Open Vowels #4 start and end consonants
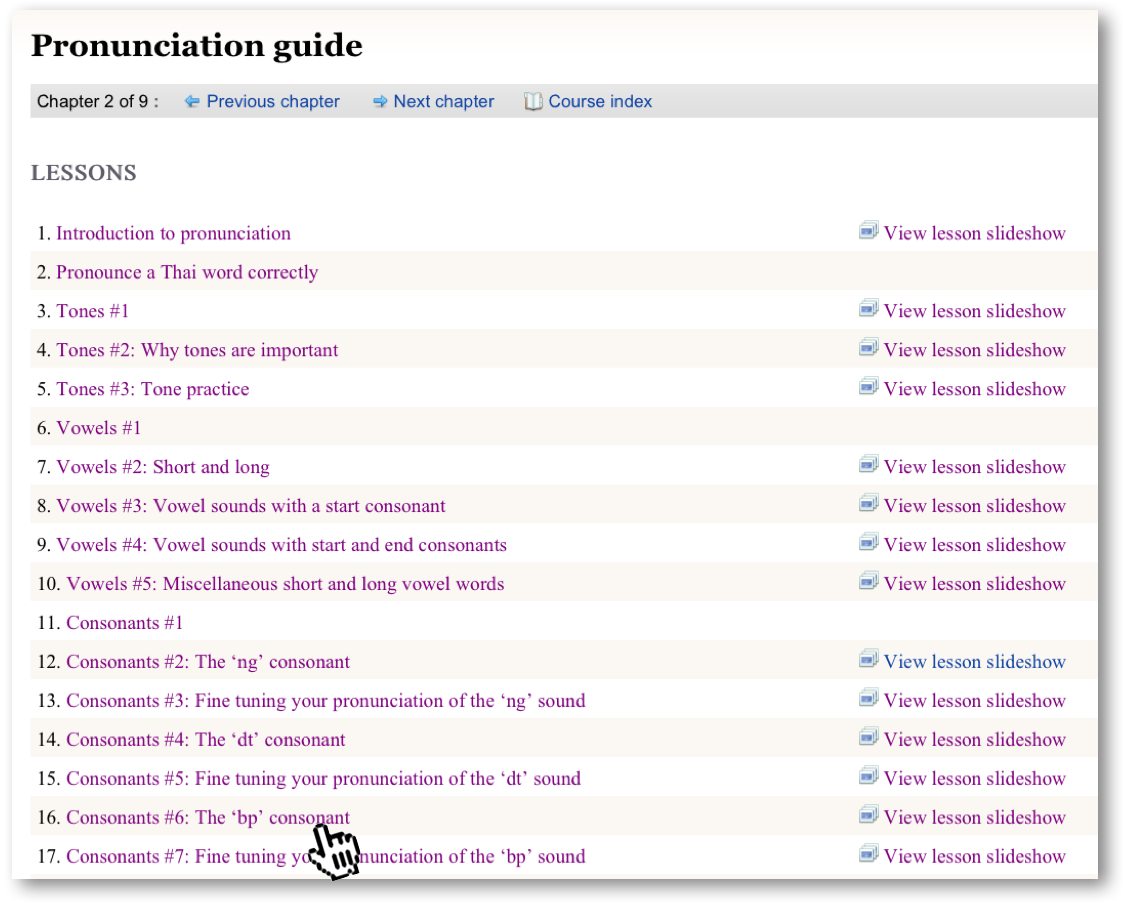This screenshot has height=904, width=1123. pos(281,545)
